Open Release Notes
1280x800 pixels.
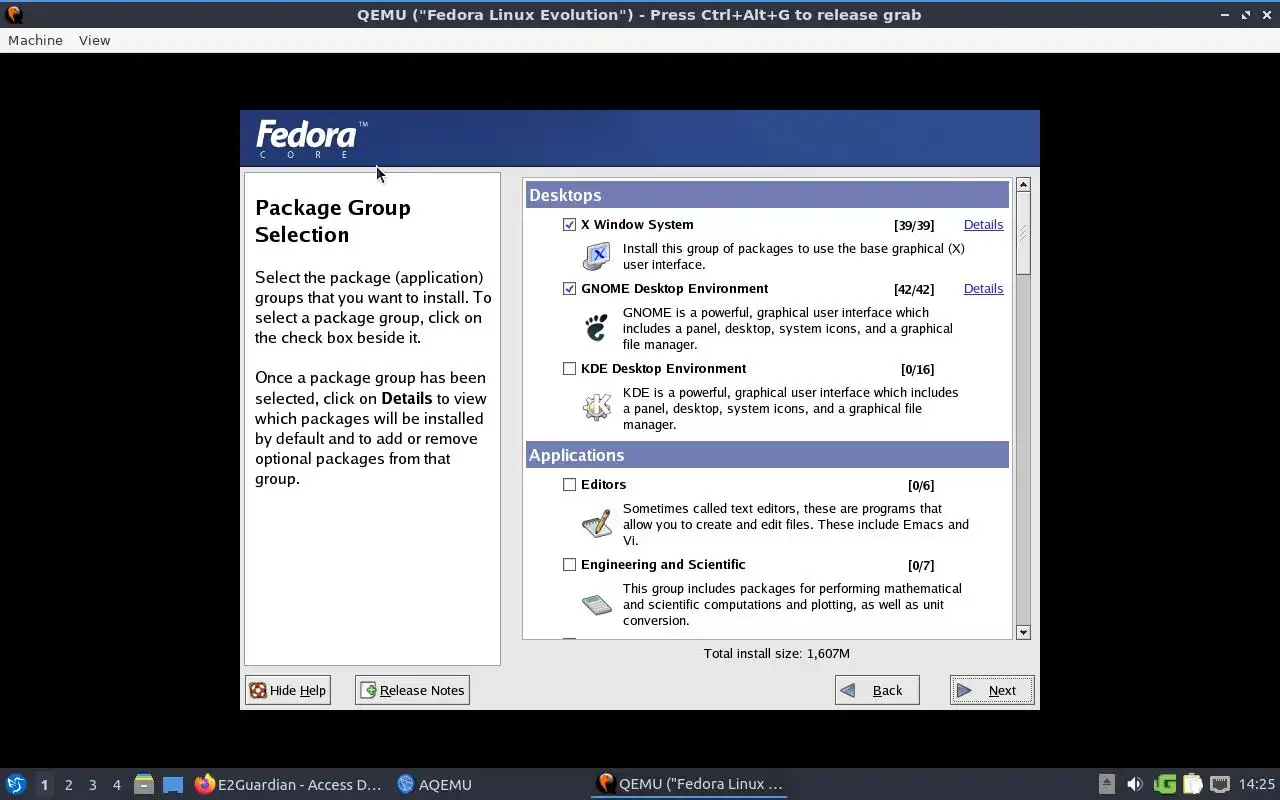coord(412,690)
